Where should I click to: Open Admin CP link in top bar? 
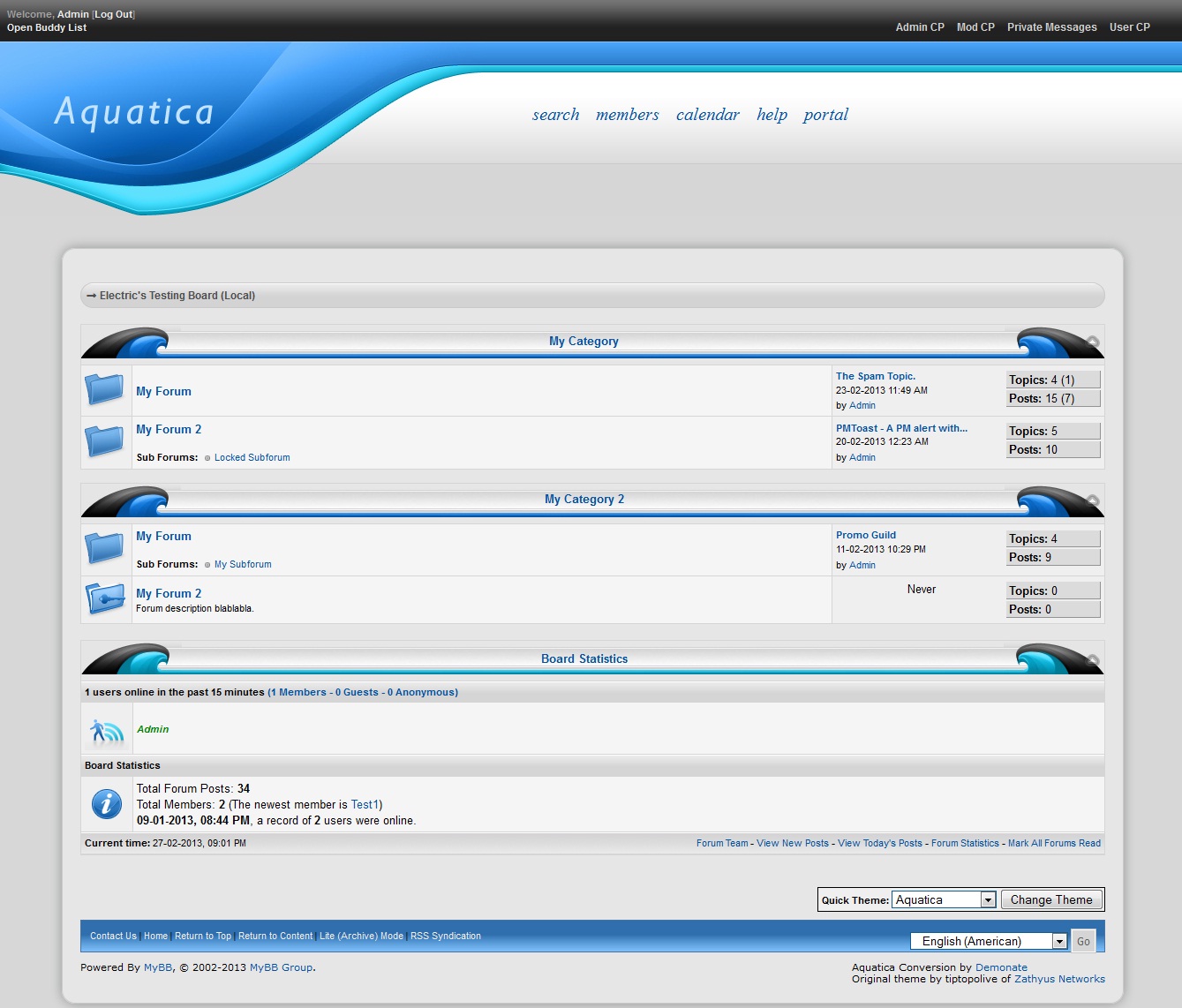point(919,27)
